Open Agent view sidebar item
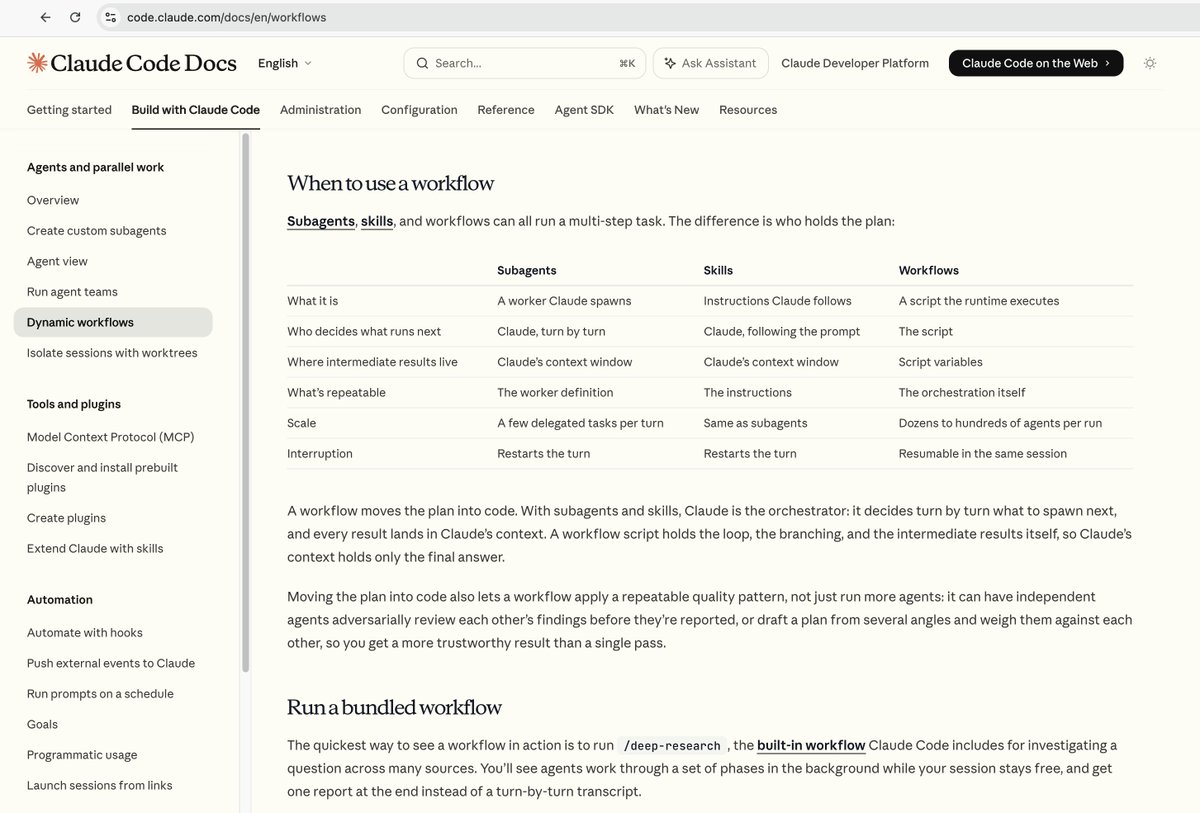The width and height of the screenshot is (1200, 813). pyautogui.click(x=57, y=261)
